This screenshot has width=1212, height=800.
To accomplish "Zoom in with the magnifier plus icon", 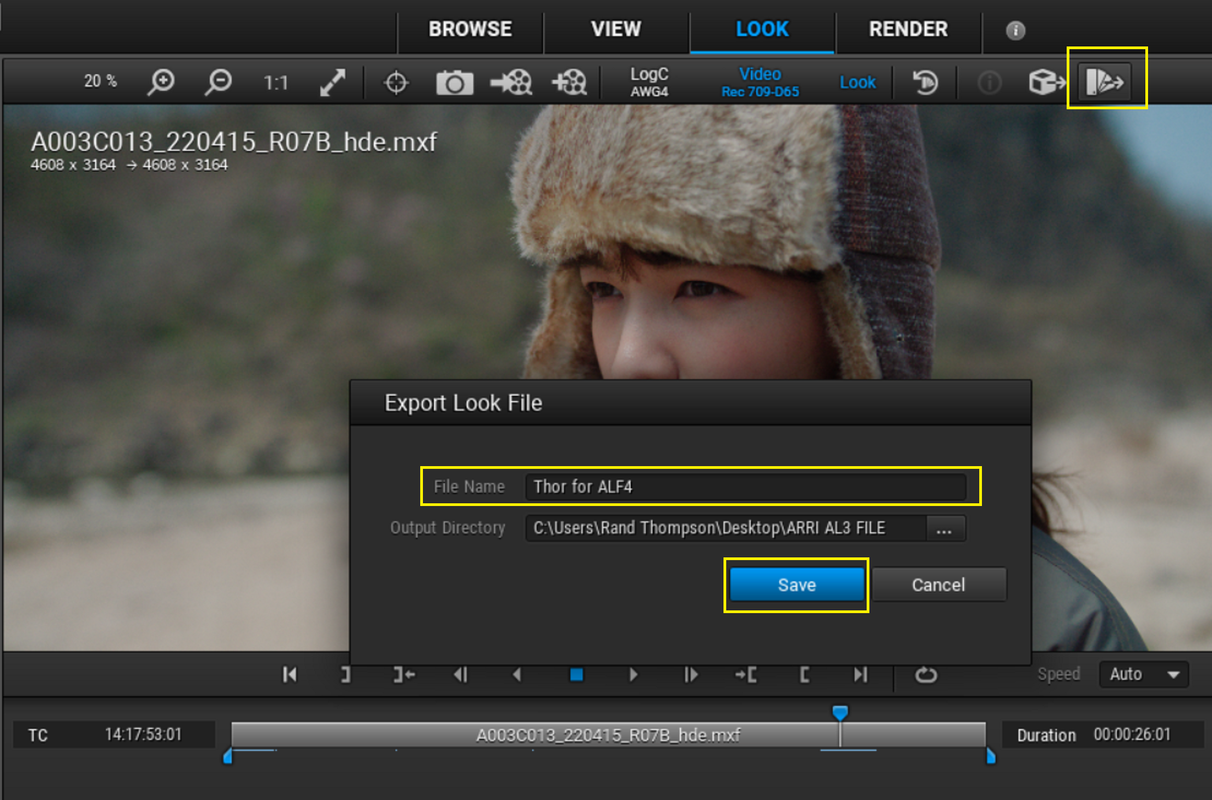I will coord(161,82).
